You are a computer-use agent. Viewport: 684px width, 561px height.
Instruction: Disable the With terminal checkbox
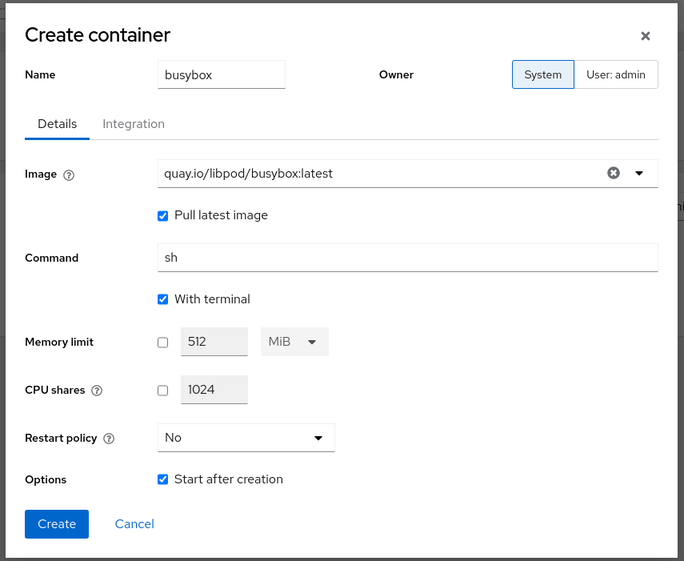163,300
